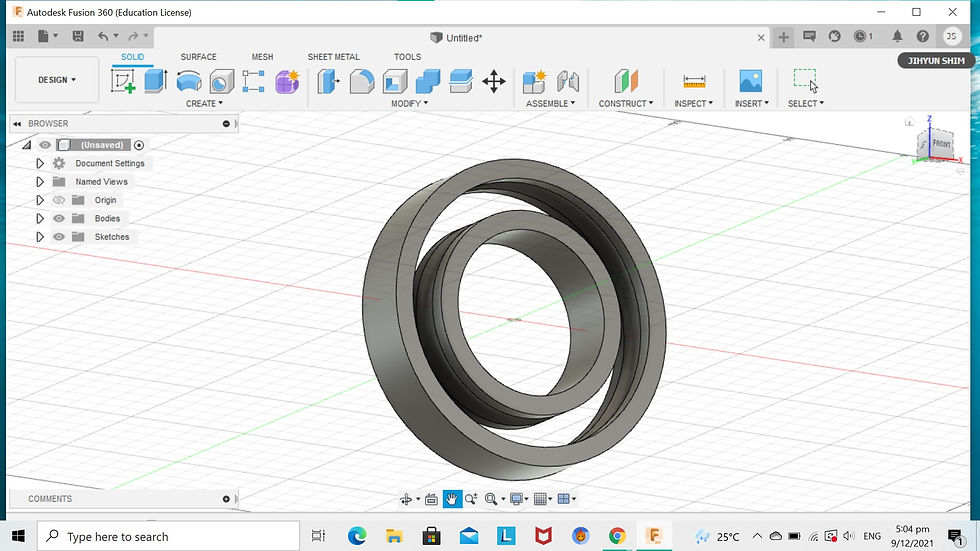The height and width of the screenshot is (551, 980).
Task: Save the document with Save icon
Action: point(78,36)
